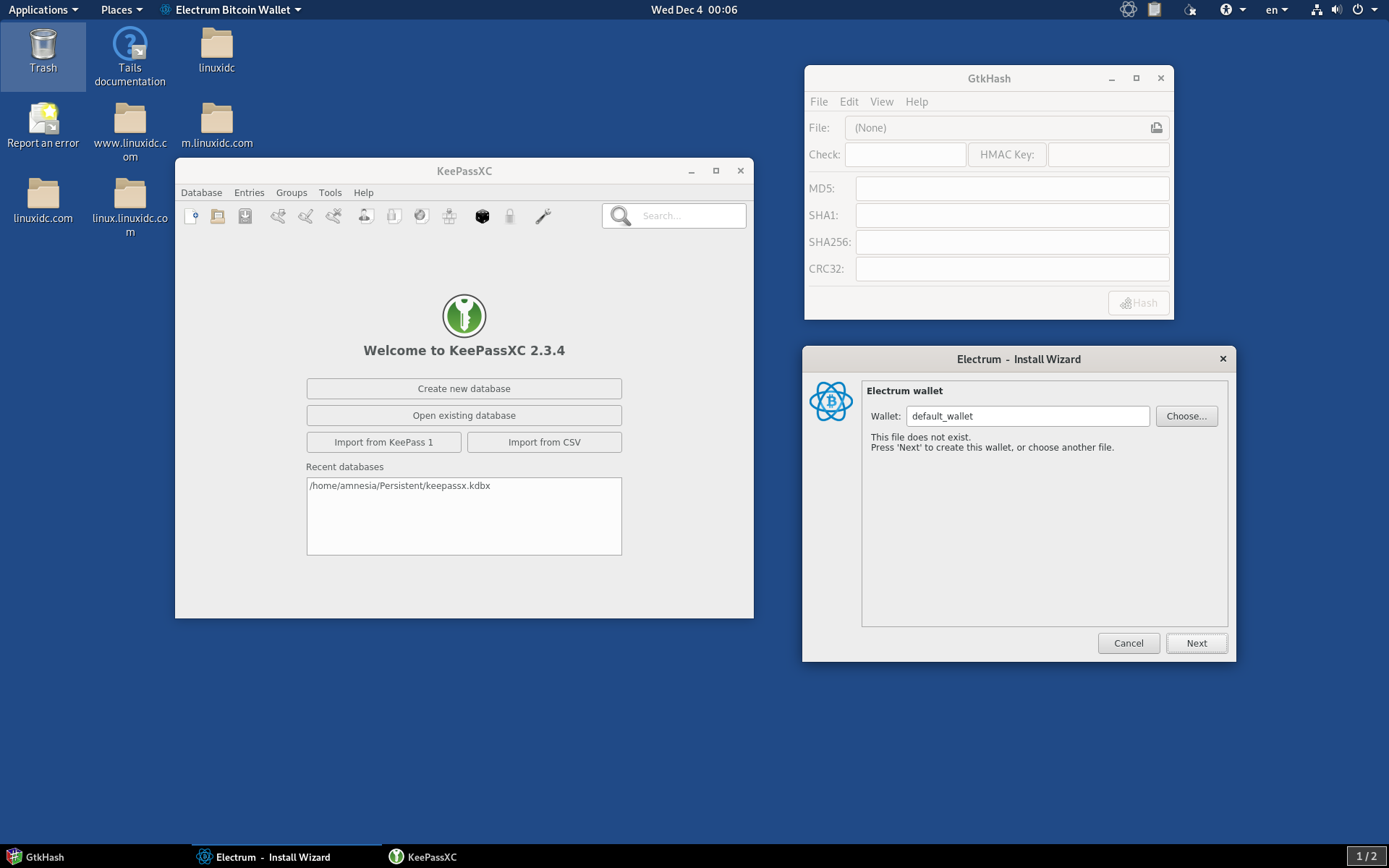This screenshot has height=868, width=1389.
Task: Click the Electrum tray icon in top bar
Action: (x=1128, y=9)
